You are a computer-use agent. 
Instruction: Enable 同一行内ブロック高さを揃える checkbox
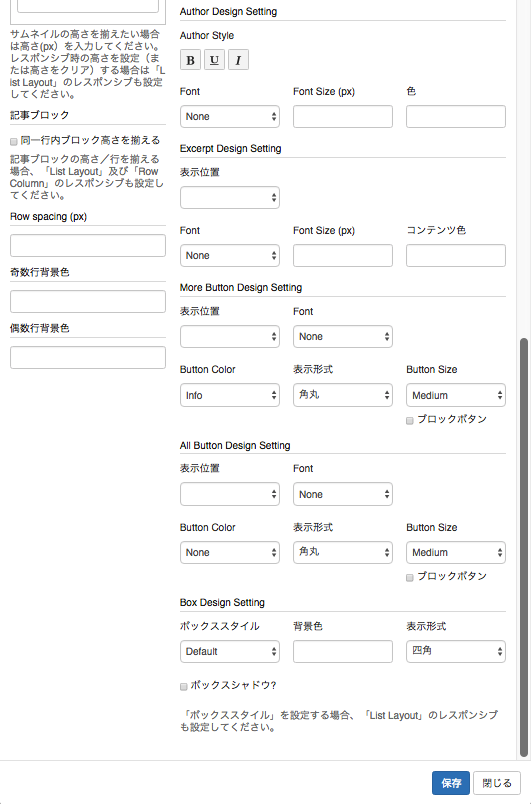coord(14,142)
